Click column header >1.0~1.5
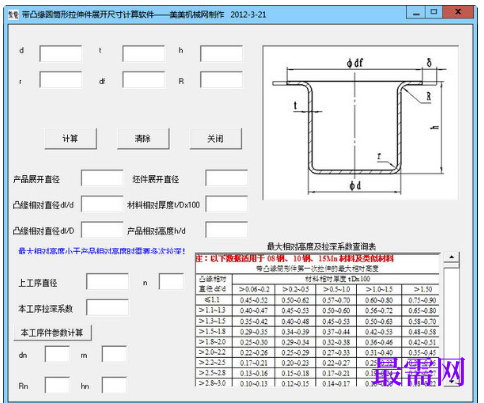Viewport: 484px width, 403px height. pyautogui.click(x=379, y=289)
